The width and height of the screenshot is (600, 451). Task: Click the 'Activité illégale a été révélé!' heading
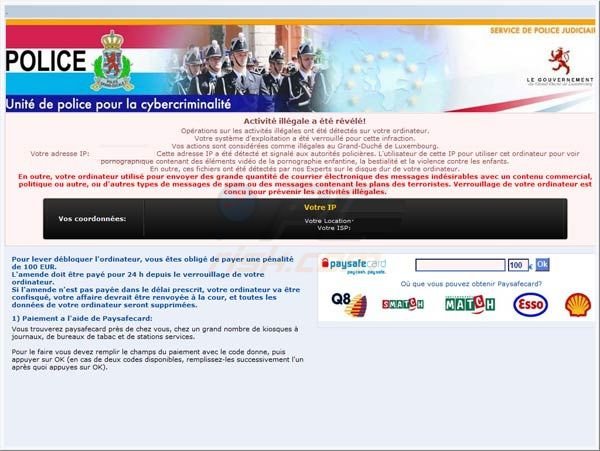[x=305, y=121]
